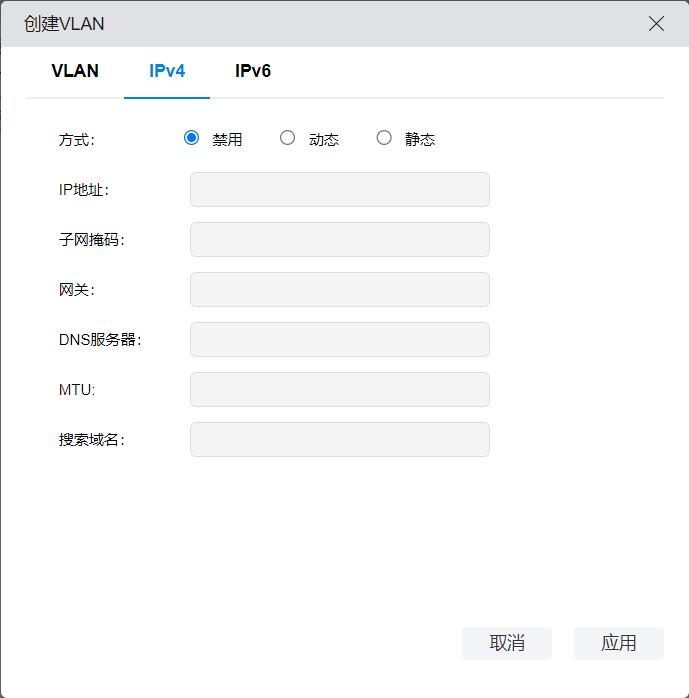Select the DNS服务器 input box
689x698 pixels.
pyautogui.click(x=339, y=339)
